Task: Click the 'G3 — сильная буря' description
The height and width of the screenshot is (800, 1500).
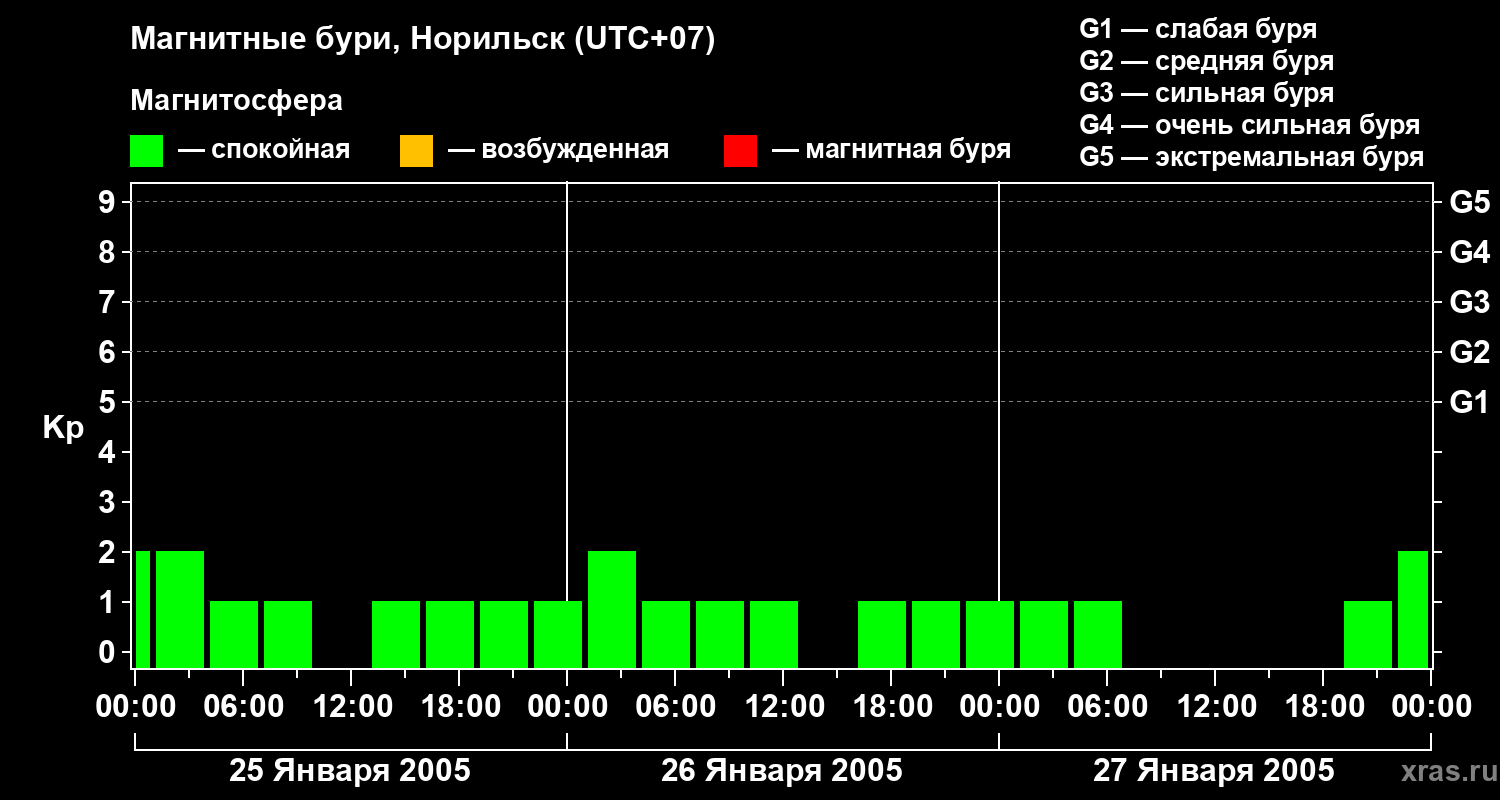Action: 1207,93
